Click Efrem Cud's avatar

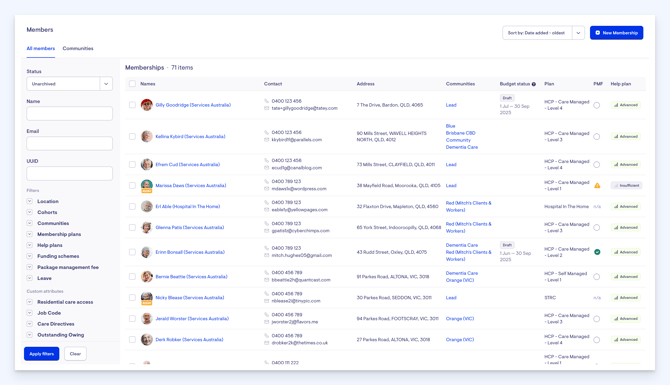click(147, 165)
